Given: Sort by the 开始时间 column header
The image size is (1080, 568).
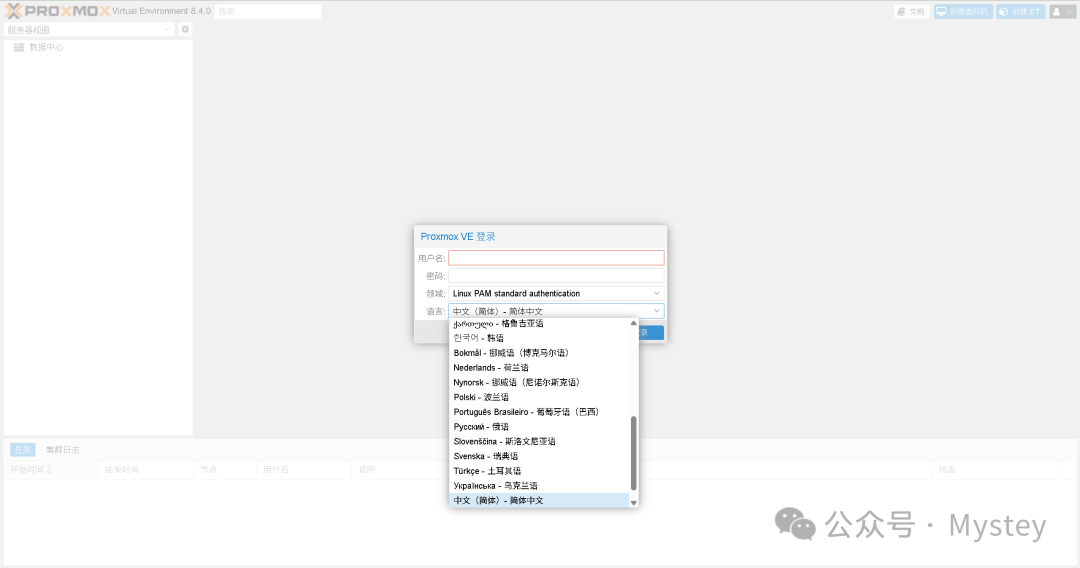Looking at the screenshot, I should [51, 470].
